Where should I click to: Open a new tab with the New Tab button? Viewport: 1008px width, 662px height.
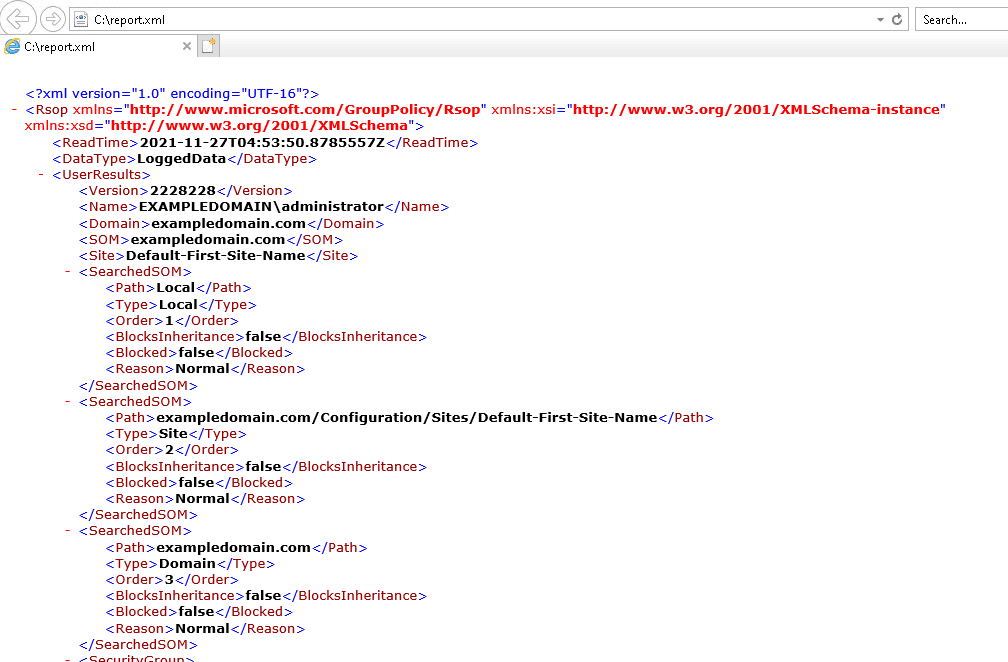pos(208,46)
